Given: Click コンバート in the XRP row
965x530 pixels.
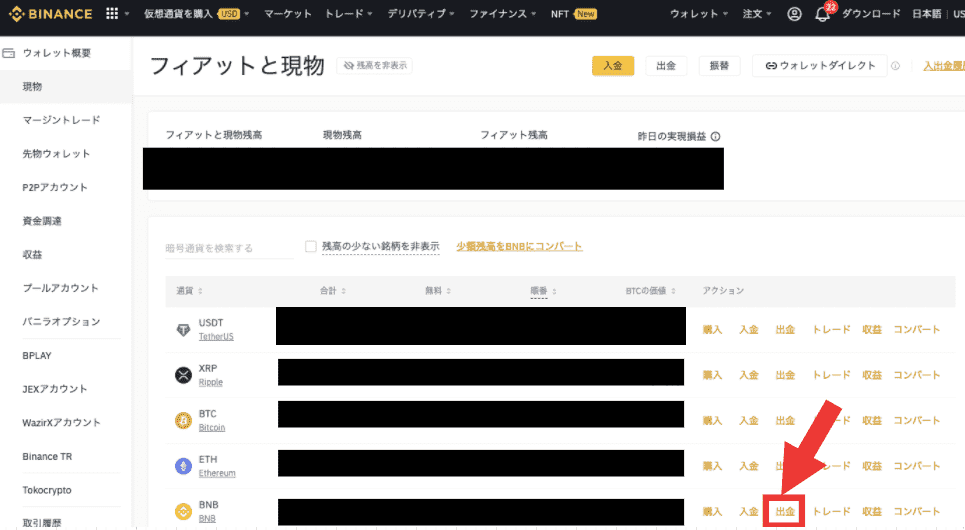Looking at the screenshot, I should click(x=916, y=375).
